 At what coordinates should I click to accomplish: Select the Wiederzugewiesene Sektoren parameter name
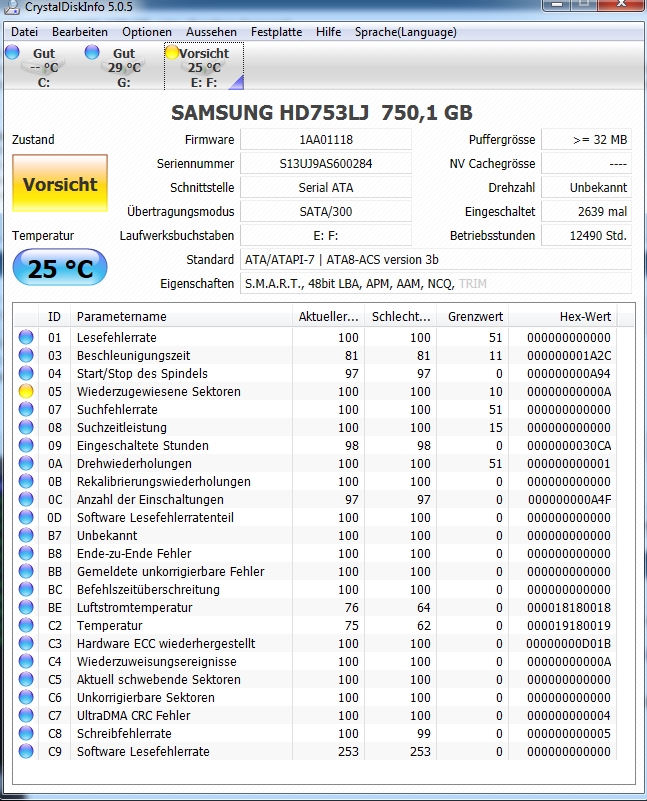coord(158,391)
